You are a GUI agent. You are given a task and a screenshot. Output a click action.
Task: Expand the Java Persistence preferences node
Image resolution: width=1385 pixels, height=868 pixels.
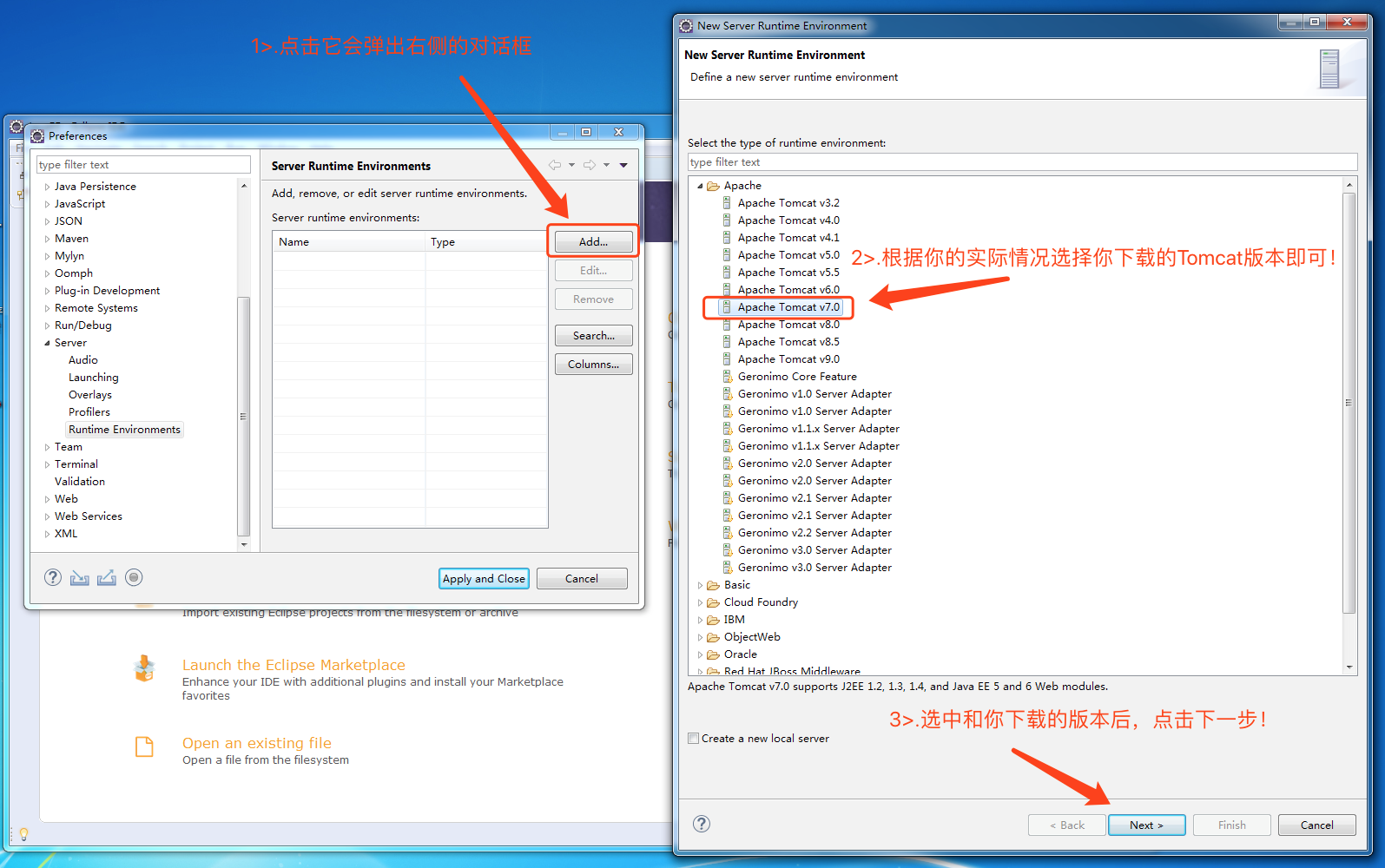coord(47,187)
